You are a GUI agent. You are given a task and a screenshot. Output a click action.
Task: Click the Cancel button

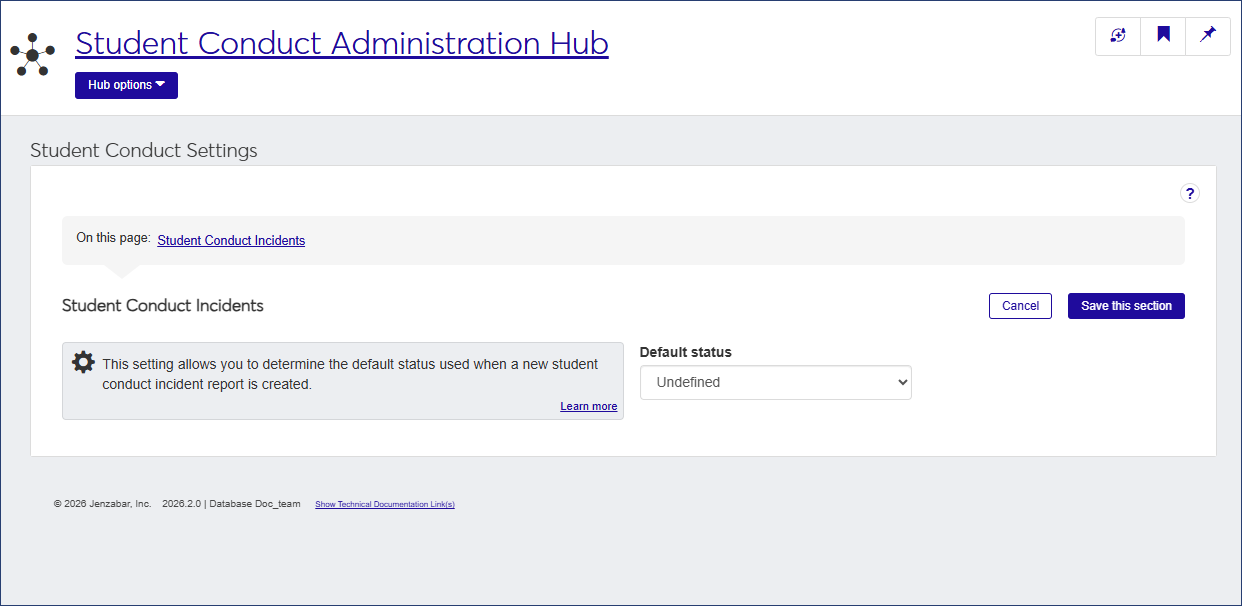[x=1020, y=306]
